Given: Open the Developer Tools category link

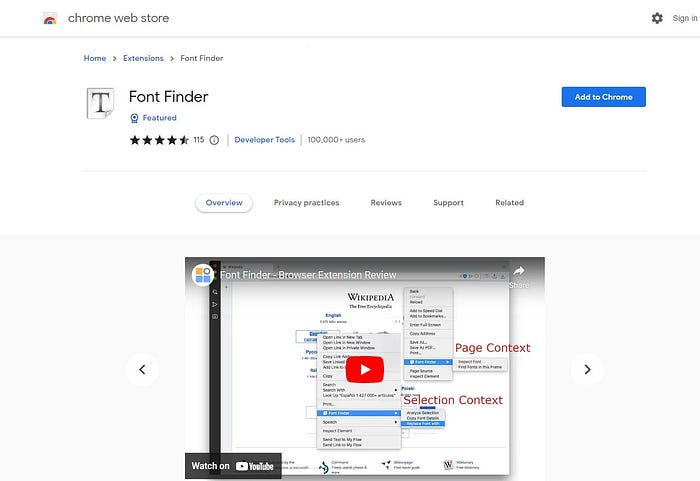Looking at the screenshot, I should (265, 140).
